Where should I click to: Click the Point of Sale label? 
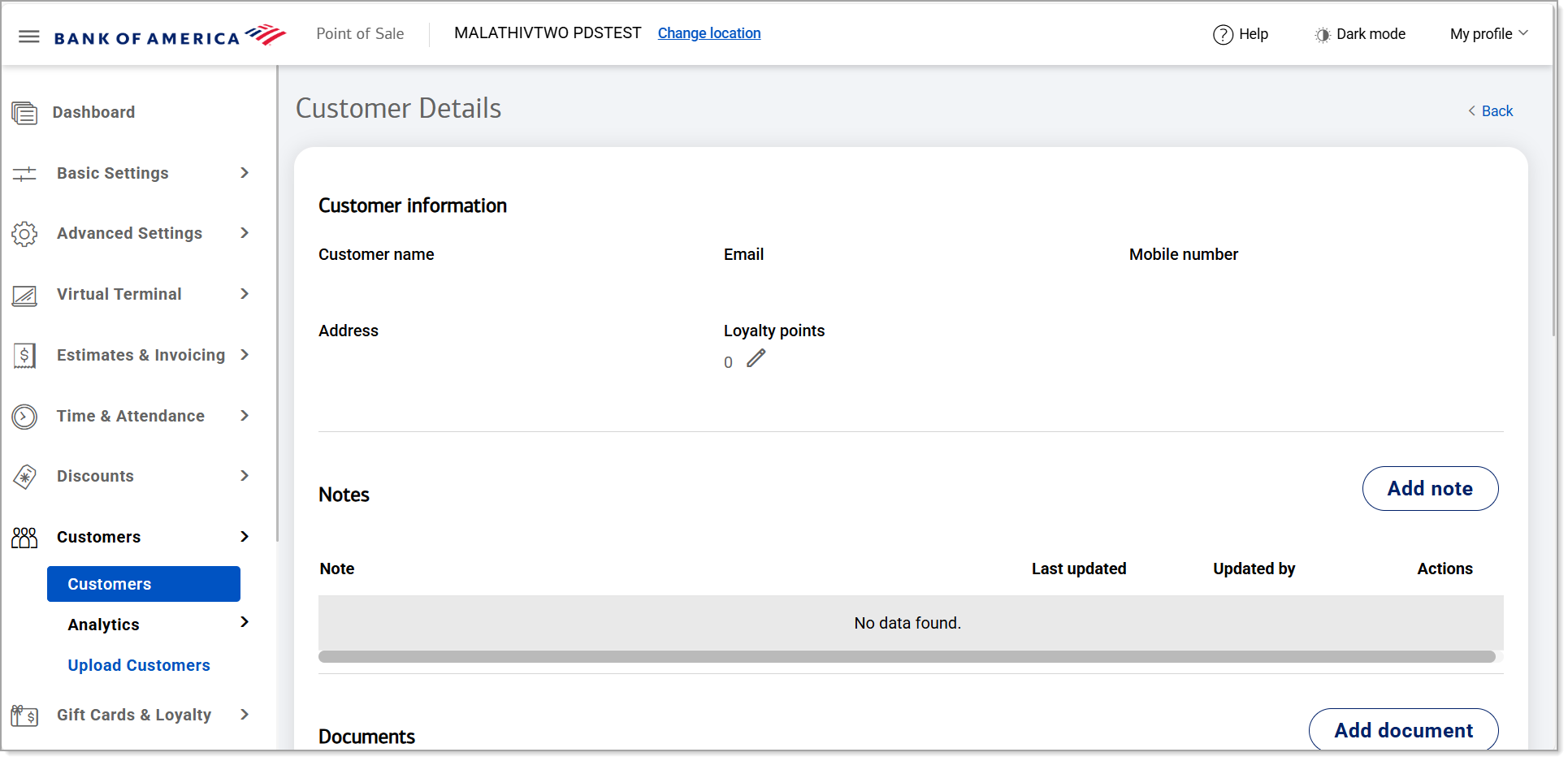click(x=360, y=34)
